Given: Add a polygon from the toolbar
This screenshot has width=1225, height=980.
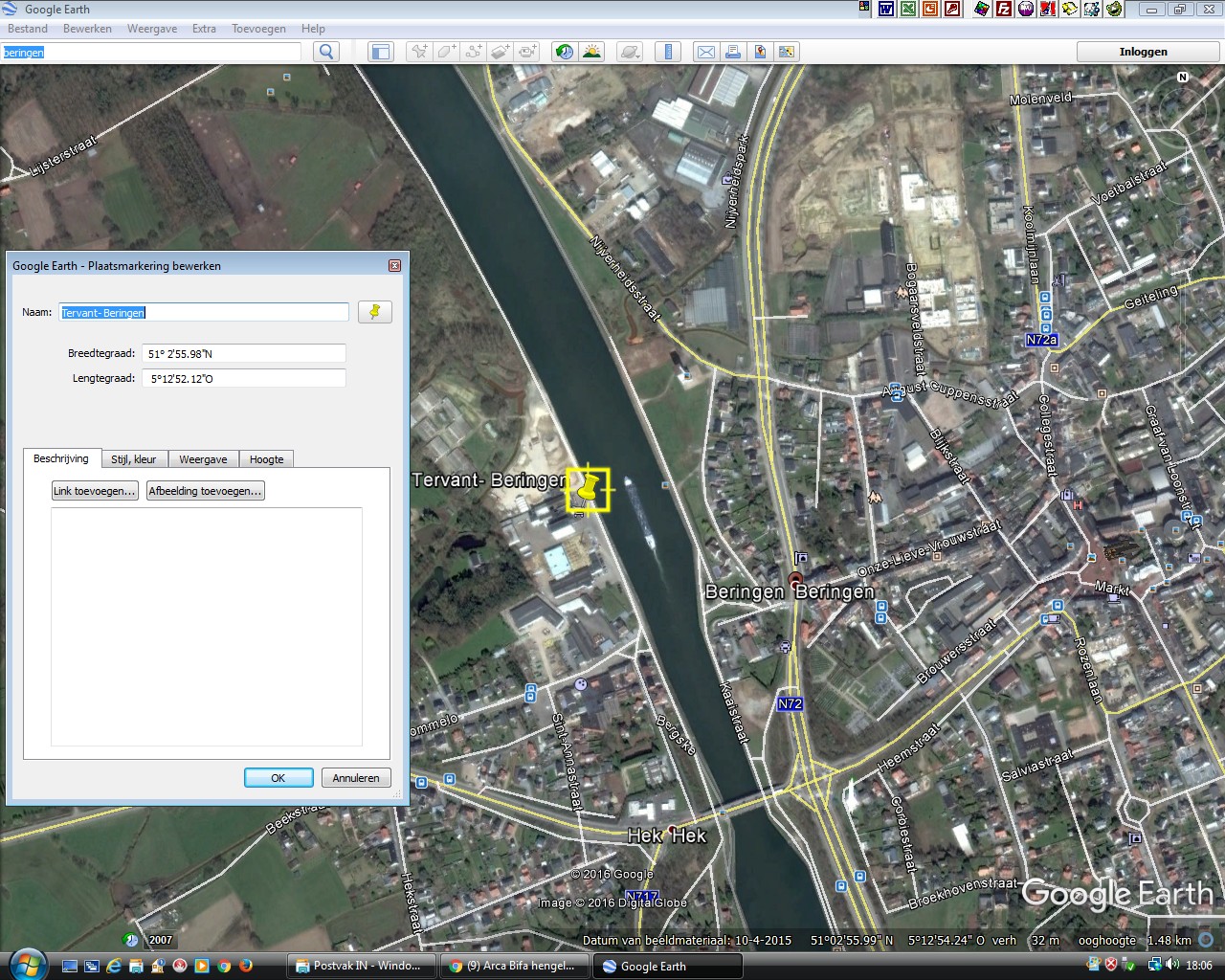Looking at the screenshot, I should [446, 52].
